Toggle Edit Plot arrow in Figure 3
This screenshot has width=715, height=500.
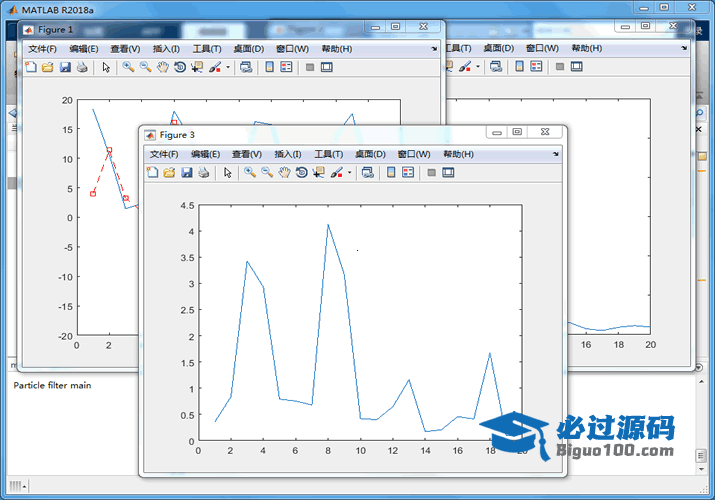(x=227, y=173)
